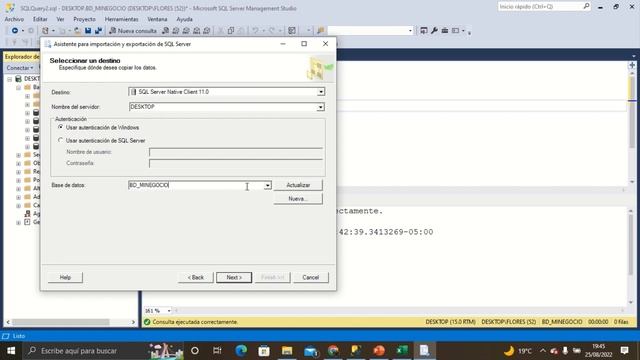Open the Archivo menu
Viewport: 640px width, 360px height.
click(14, 19)
